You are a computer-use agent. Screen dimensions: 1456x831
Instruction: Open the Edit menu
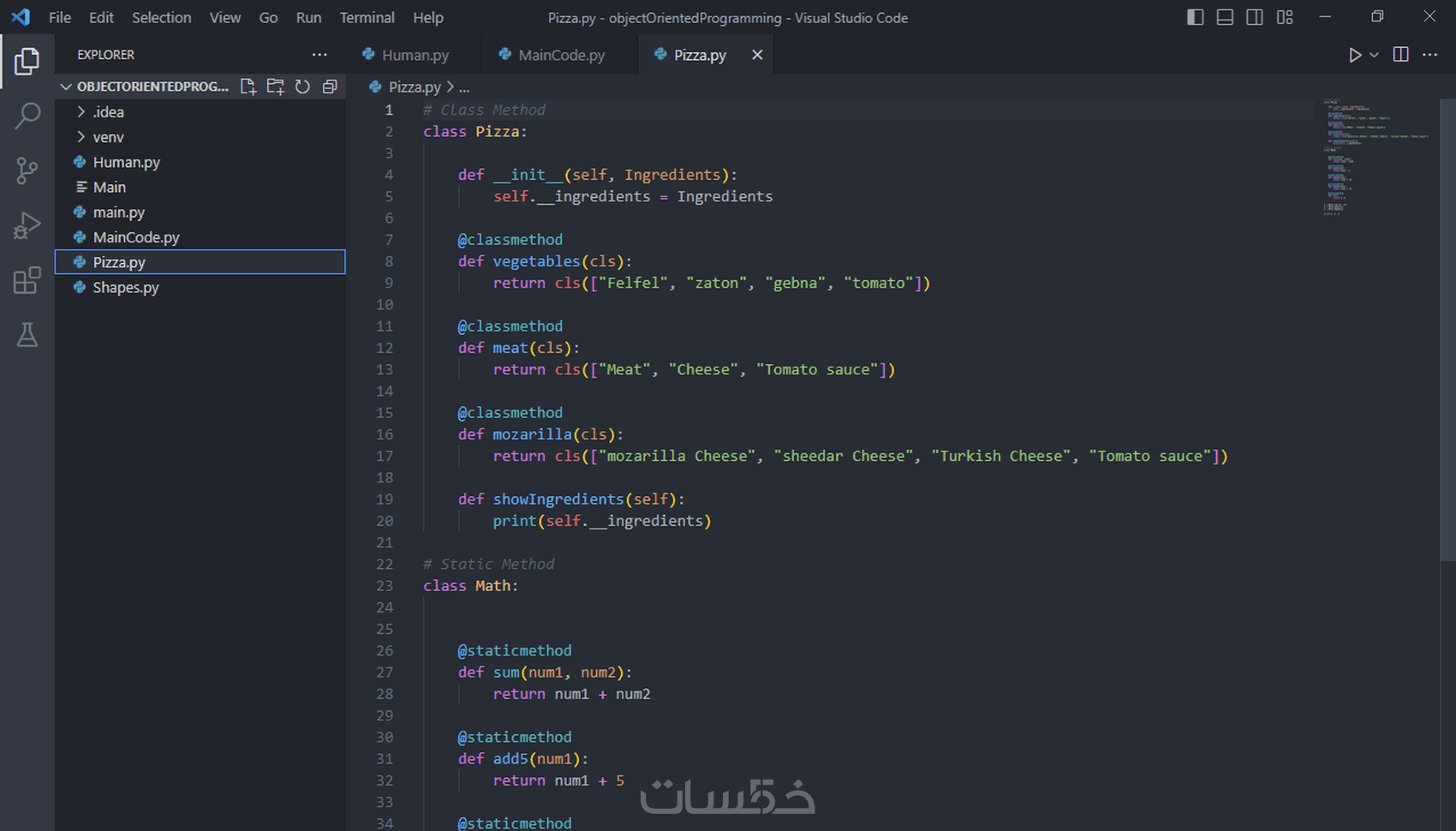(101, 17)
